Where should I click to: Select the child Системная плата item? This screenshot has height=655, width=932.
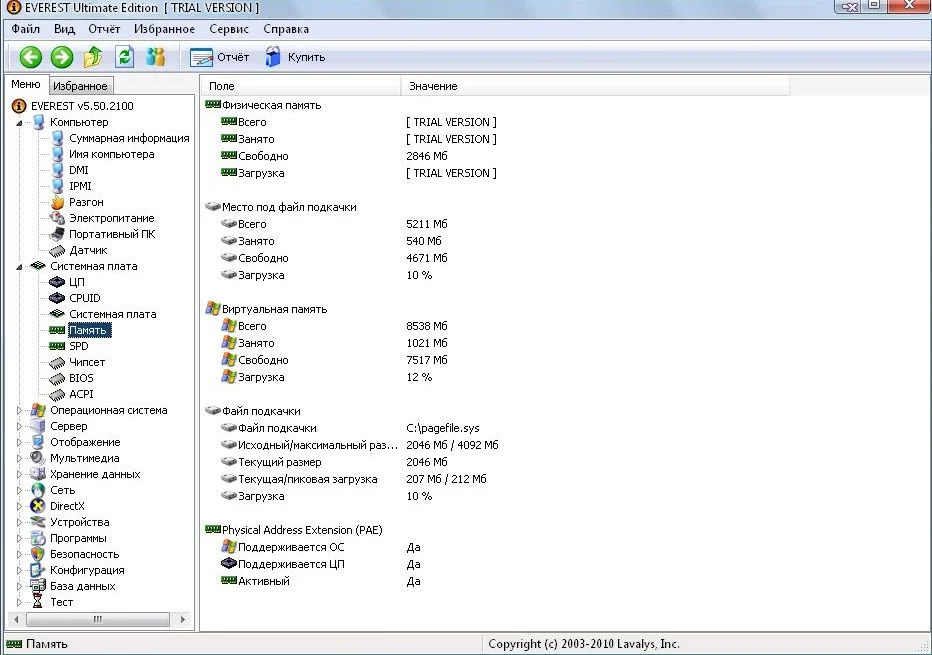coord(112,314)
